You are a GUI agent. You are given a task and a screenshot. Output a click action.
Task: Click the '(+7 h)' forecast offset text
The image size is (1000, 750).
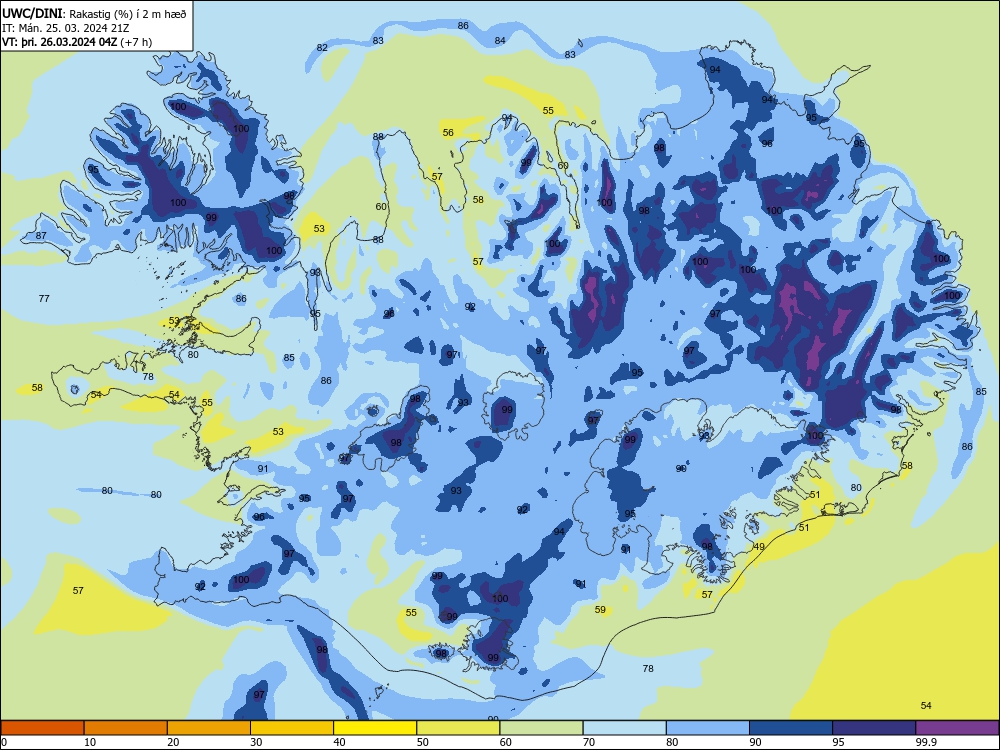(136, 42)
